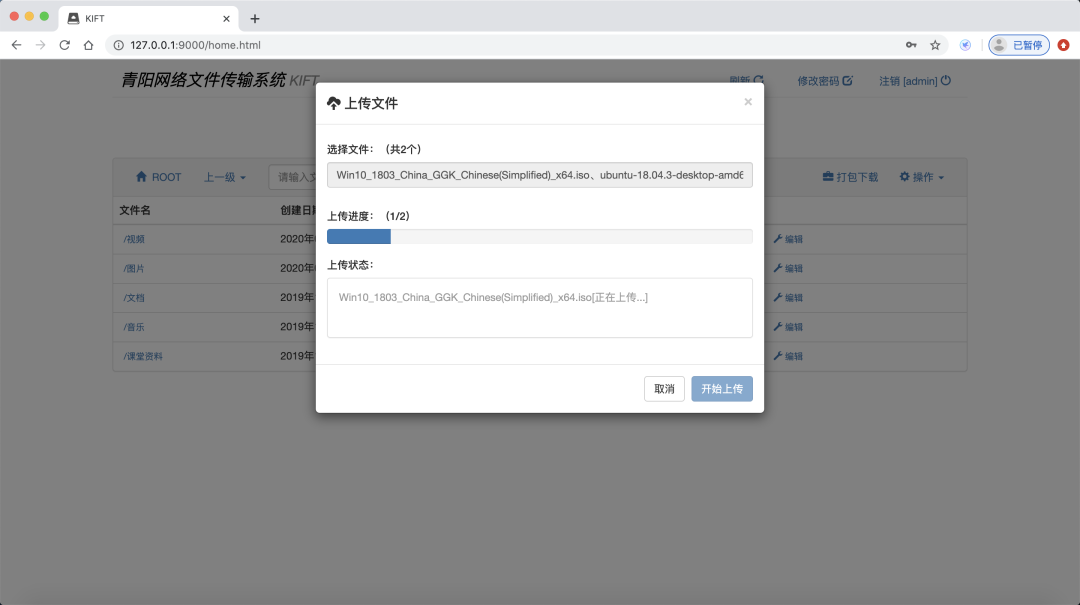Click the upload progress bar
Screen dimensions: 1080x605
click(539, 236)
